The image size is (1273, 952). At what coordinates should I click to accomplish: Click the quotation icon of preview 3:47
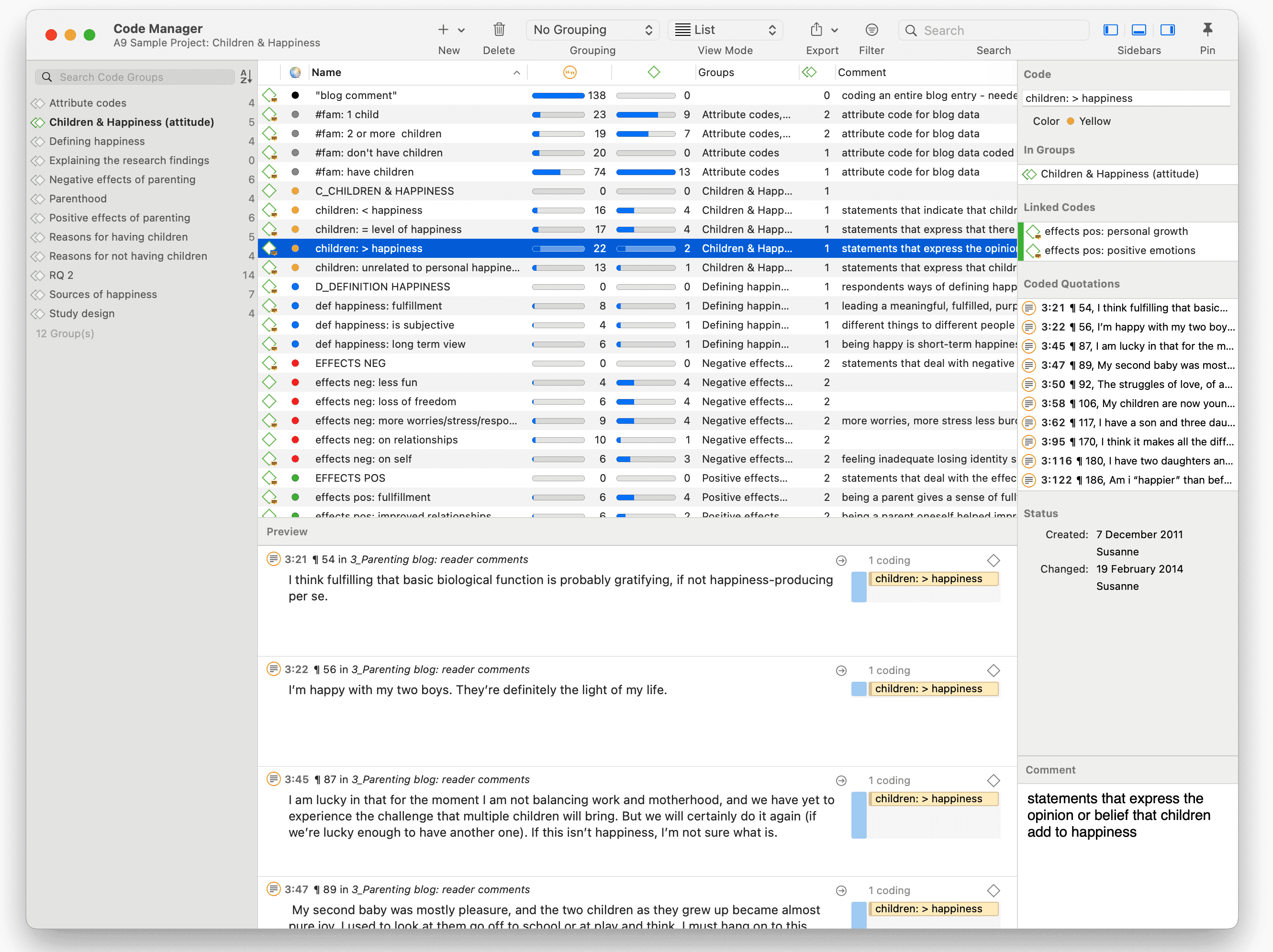[273, 889]
